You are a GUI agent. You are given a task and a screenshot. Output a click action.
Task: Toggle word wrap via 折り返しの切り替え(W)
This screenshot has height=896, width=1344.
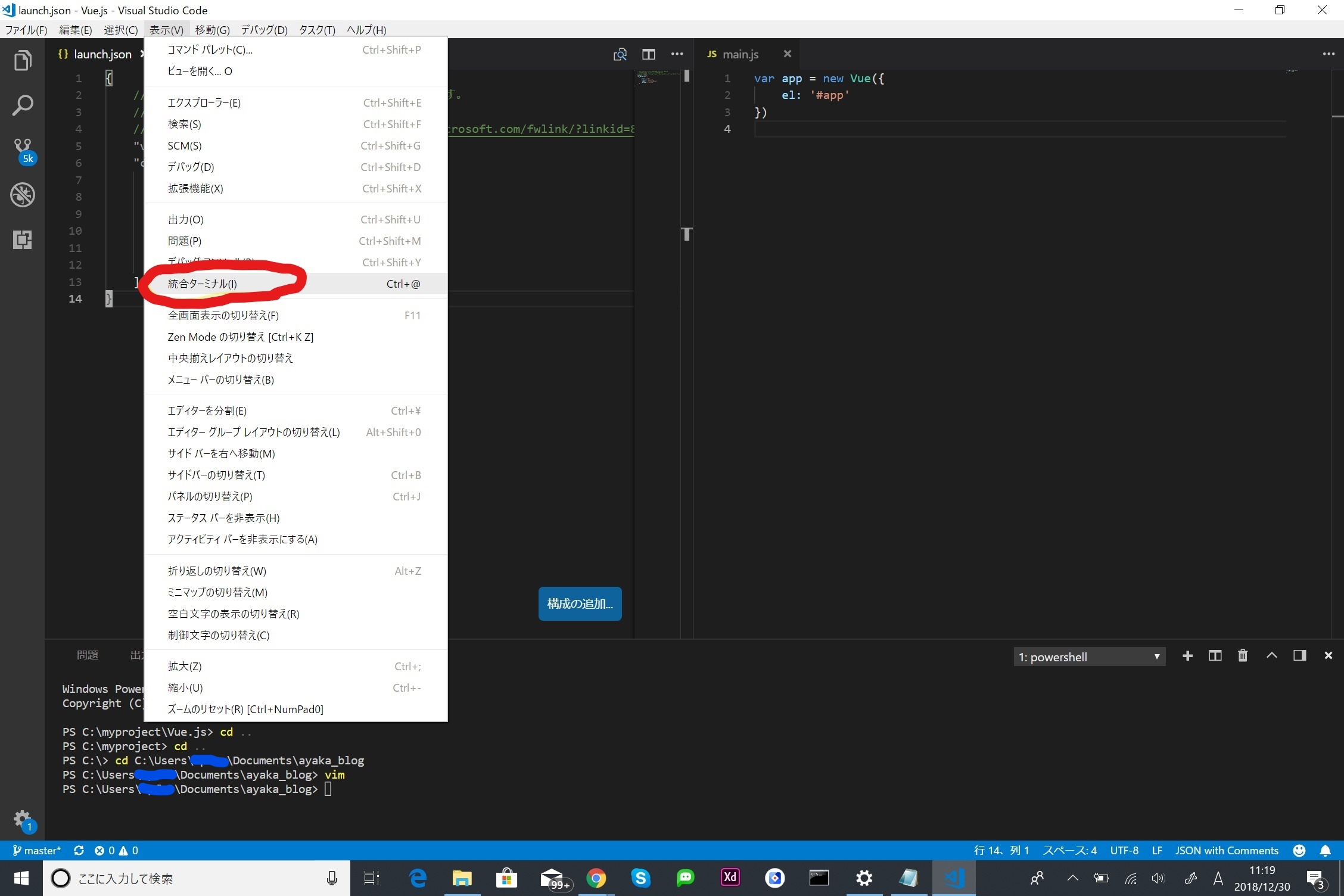pyautogui.click(x=216, y=570)
